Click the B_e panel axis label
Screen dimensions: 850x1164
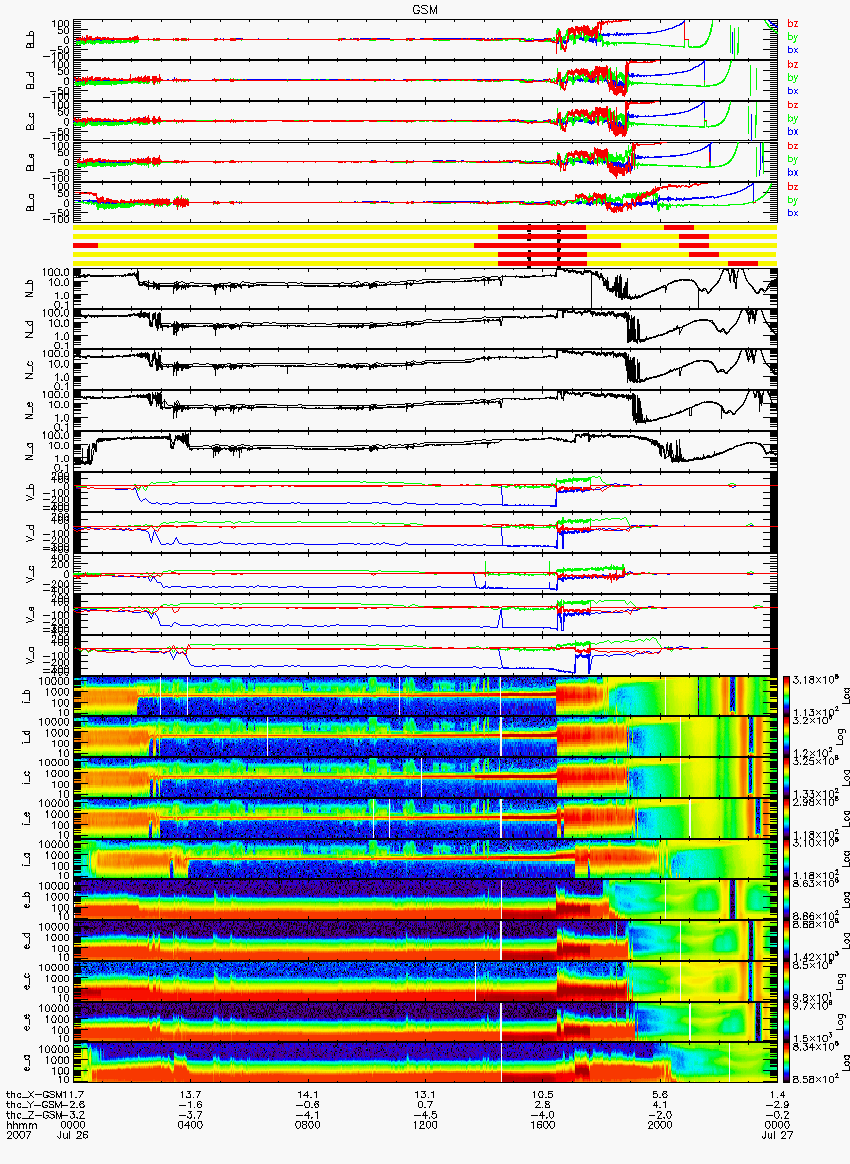point(30,163)
